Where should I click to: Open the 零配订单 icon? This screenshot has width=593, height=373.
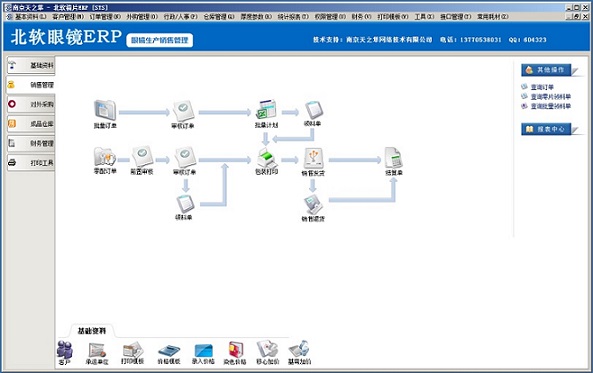click(x=105, y=157)
